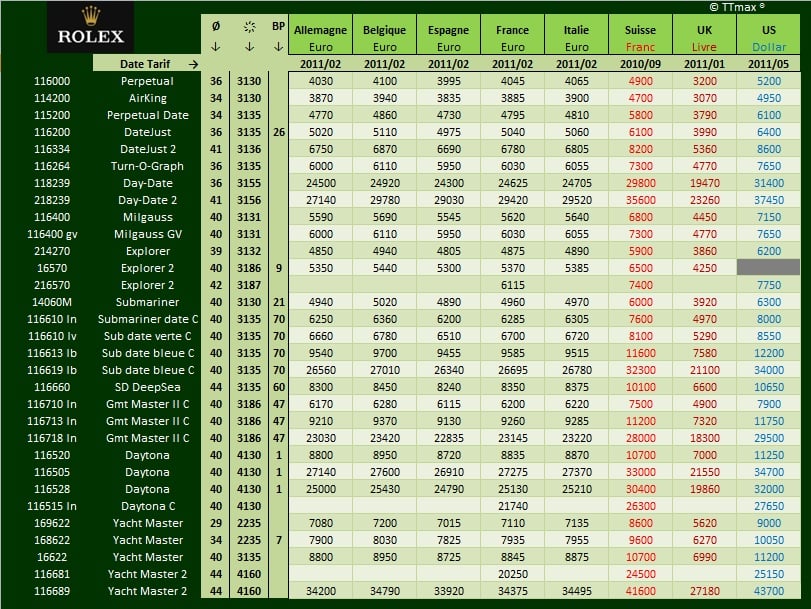Screen dimensions: 811x609
Task: Click the Day-Date 2 model name
Action: point(147,200)
